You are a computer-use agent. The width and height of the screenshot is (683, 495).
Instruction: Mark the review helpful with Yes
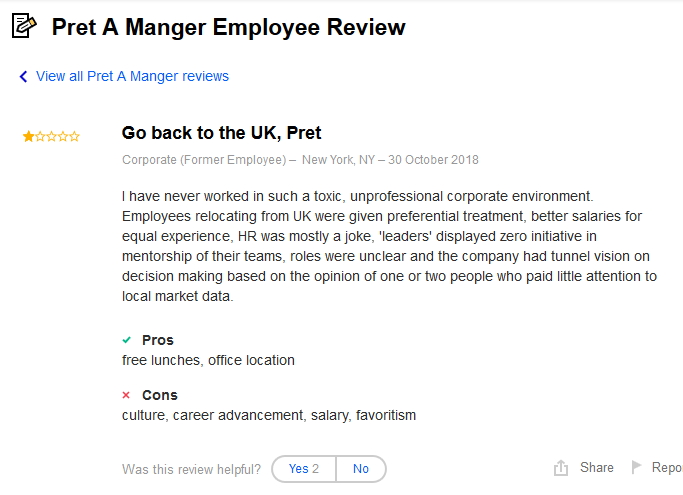click(x=303, y=469)
